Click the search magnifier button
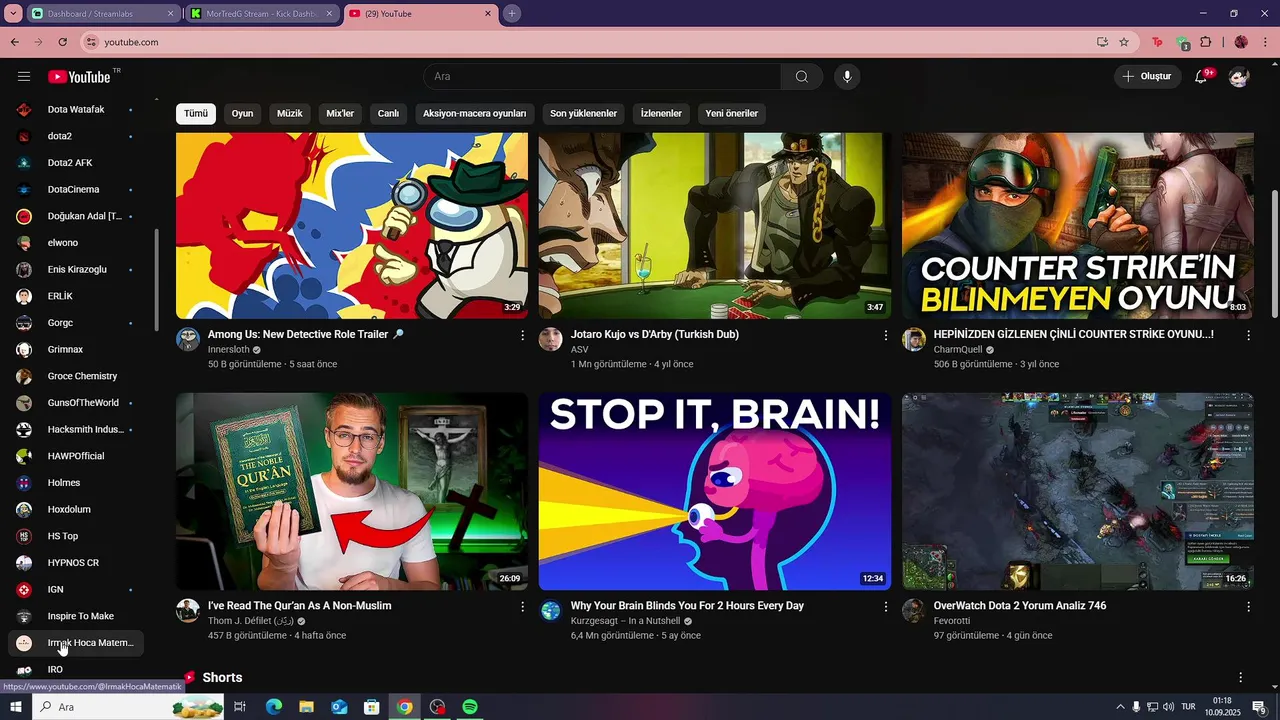Viewport: 1280px width, 720px height. click(802, 77)
